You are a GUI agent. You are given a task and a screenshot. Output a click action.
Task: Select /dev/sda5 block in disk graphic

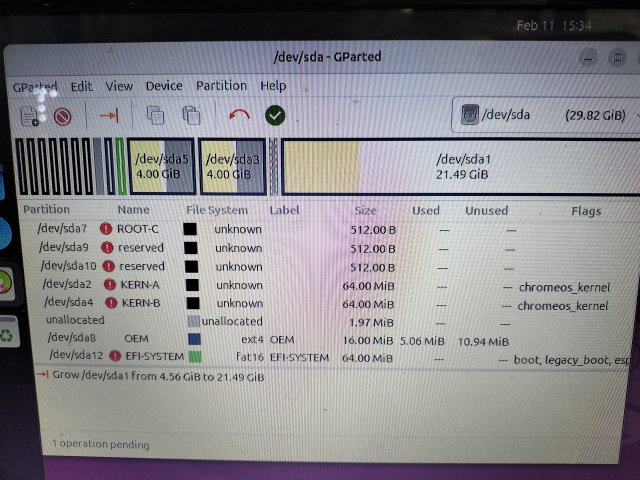pos(161,166)
